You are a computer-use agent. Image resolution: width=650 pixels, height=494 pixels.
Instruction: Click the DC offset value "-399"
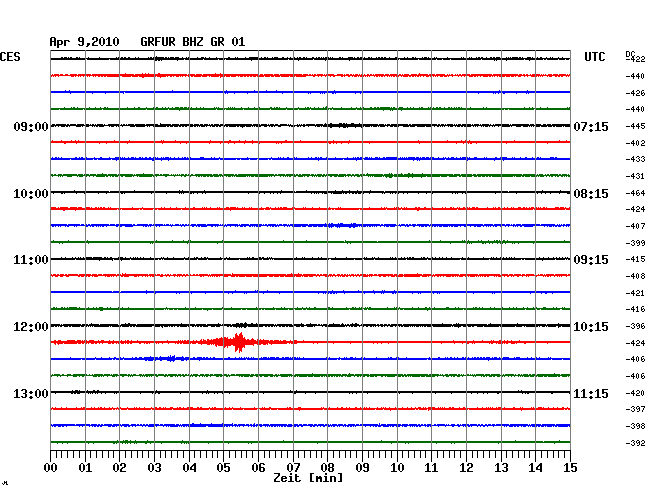tap(635, 243)
